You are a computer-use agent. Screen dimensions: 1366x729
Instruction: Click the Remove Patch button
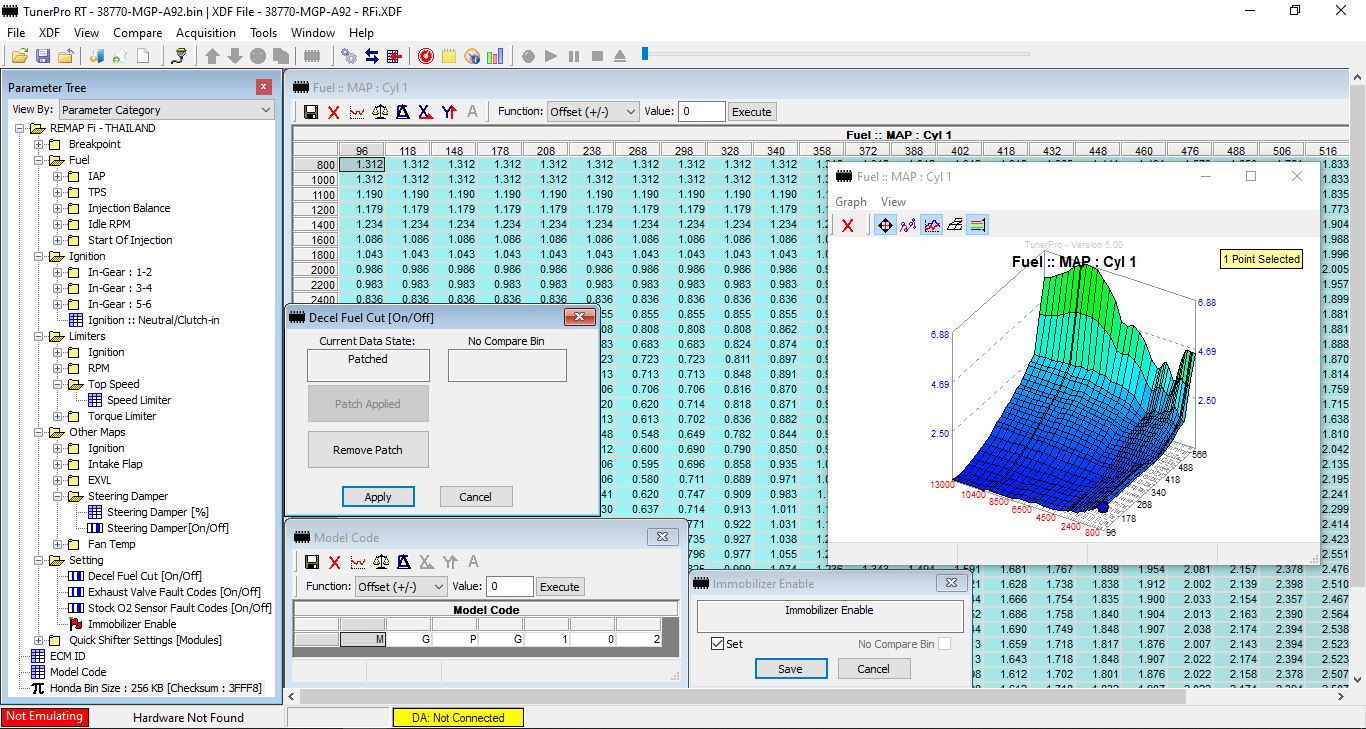(367, 450)
